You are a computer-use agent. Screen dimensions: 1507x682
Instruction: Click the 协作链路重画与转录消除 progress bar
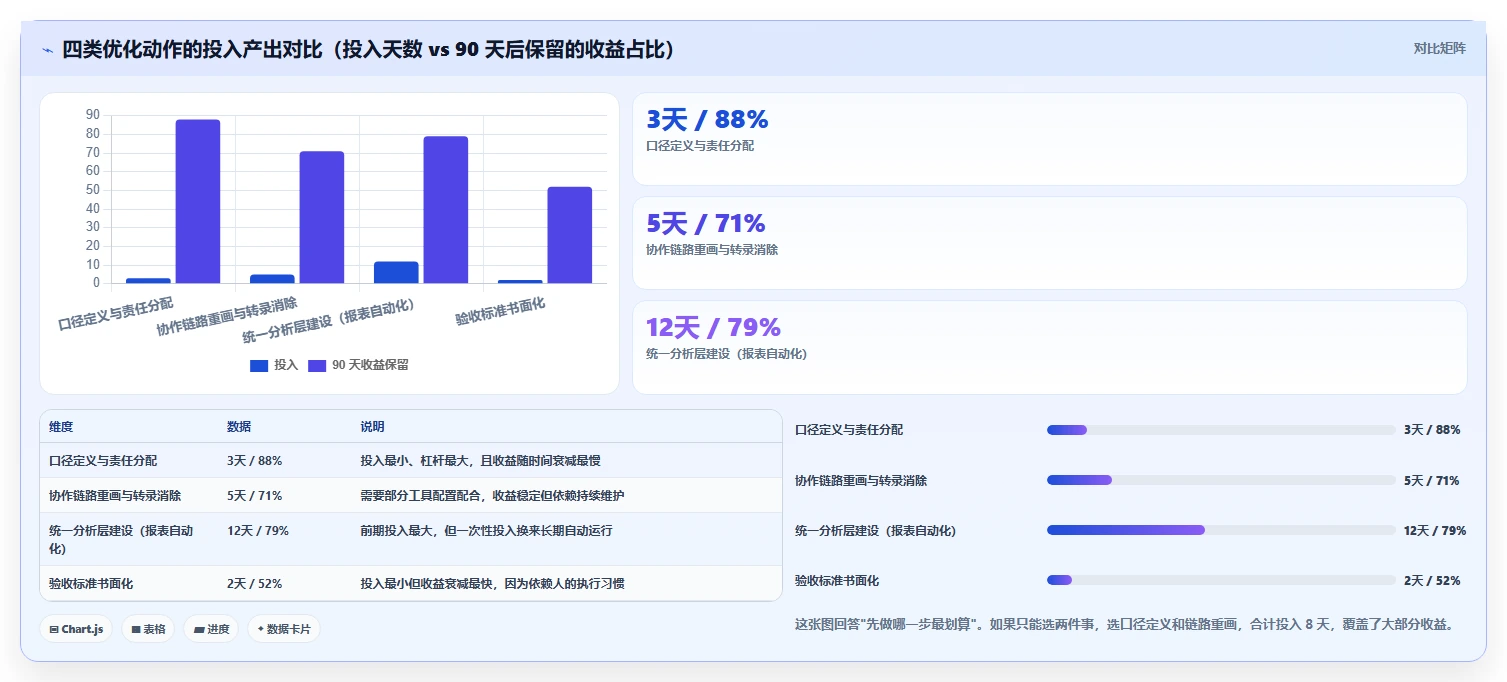click(1221, 480)
